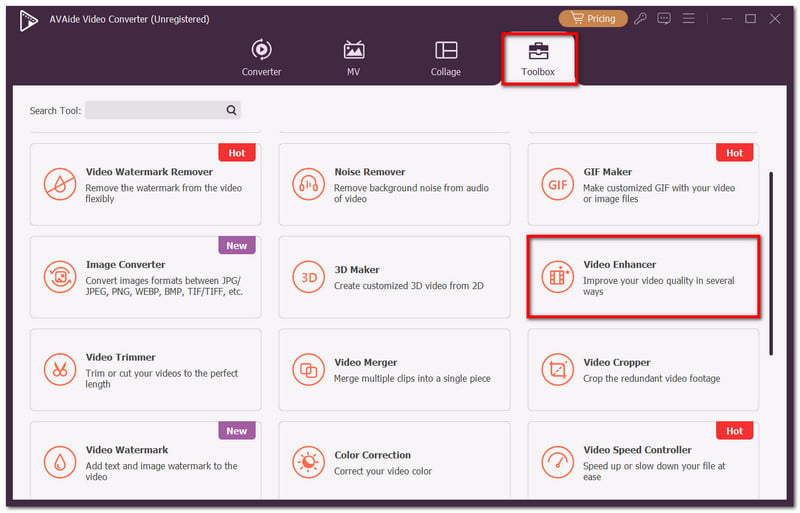
Task: Select Color Correction title text
Action: click(372, 455)
